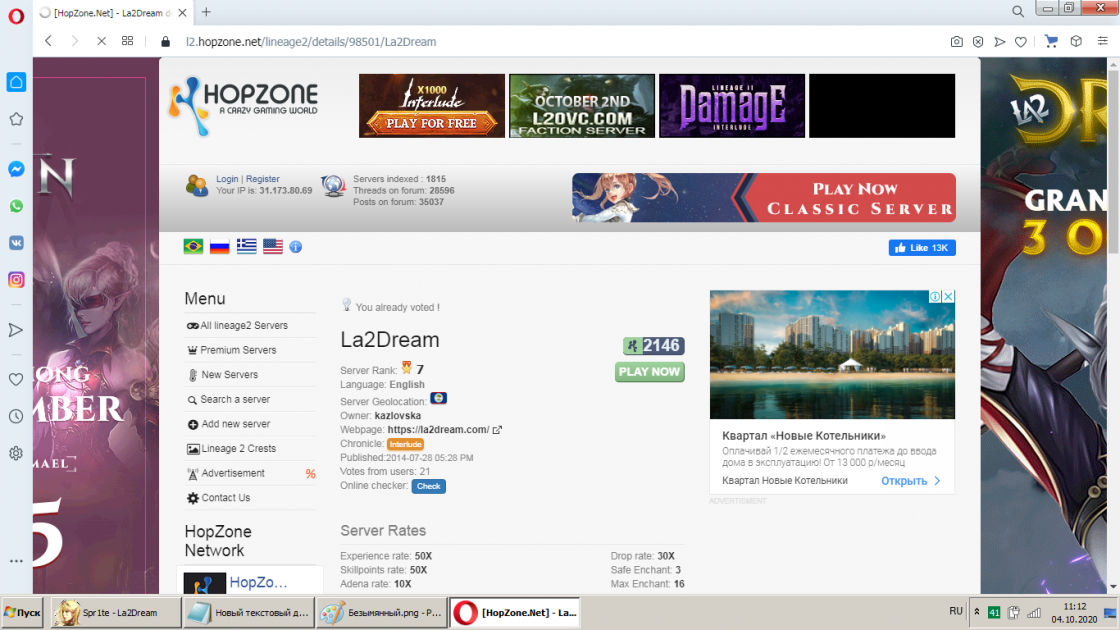Open the VK sidebar panel

[x=16, y=243]
